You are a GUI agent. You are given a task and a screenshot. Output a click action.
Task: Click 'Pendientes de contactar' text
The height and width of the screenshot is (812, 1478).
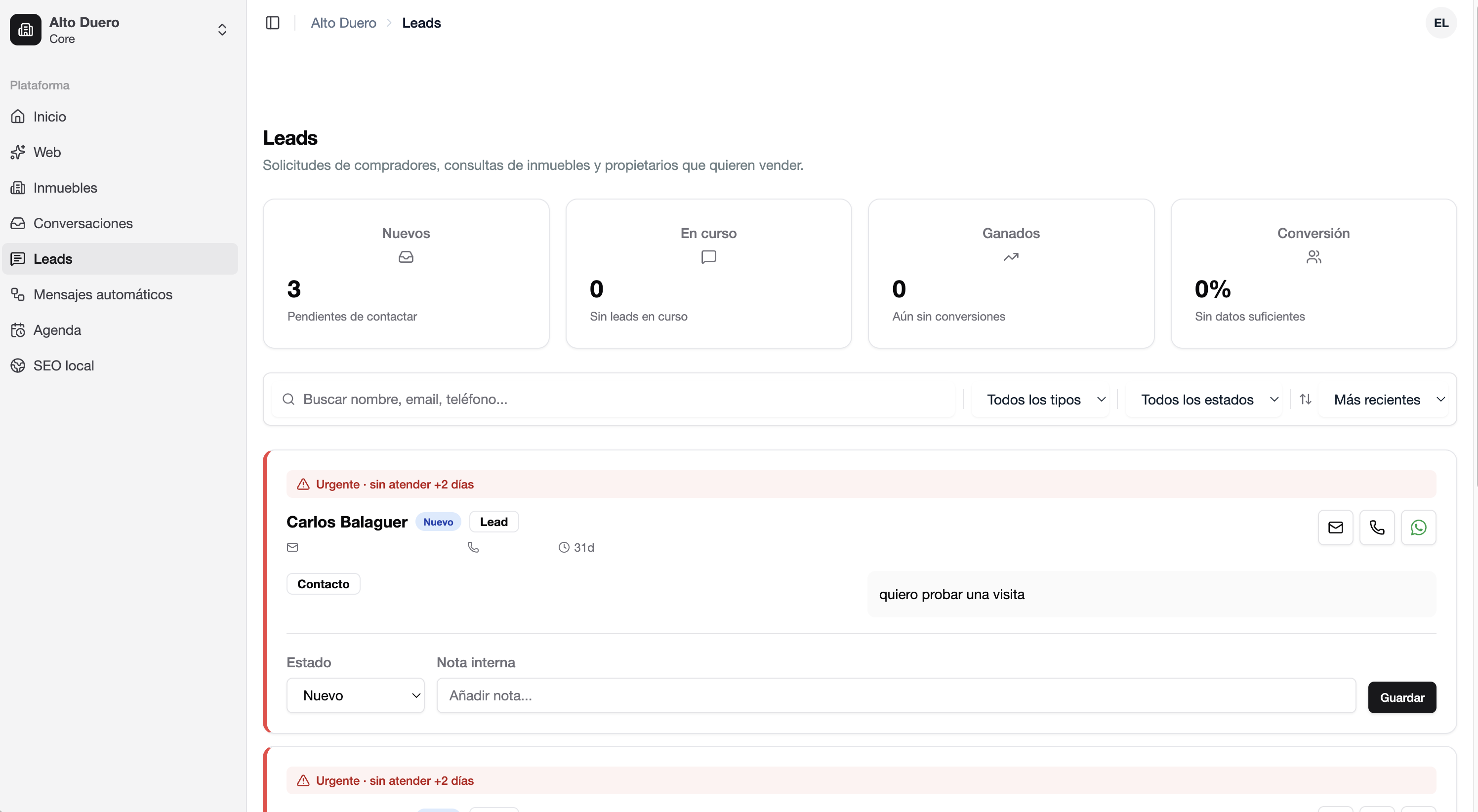(352, 316)
